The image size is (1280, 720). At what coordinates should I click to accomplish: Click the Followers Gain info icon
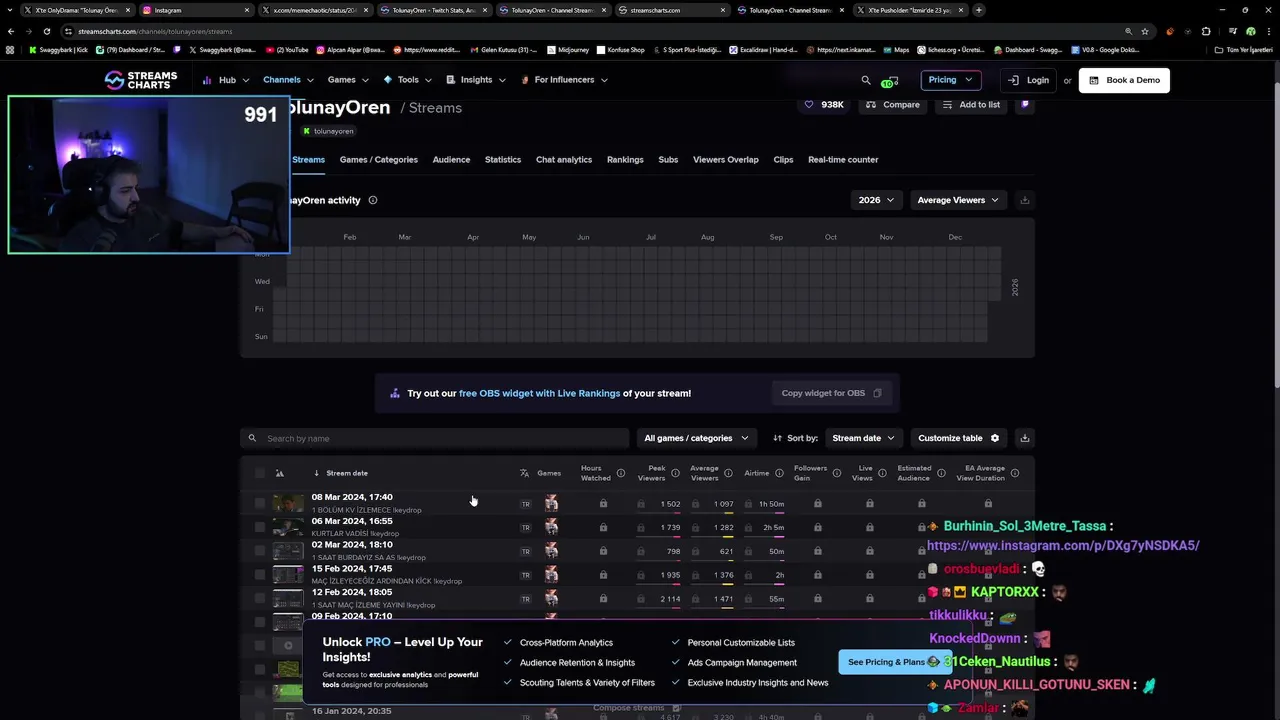click(x=837, y=473)
